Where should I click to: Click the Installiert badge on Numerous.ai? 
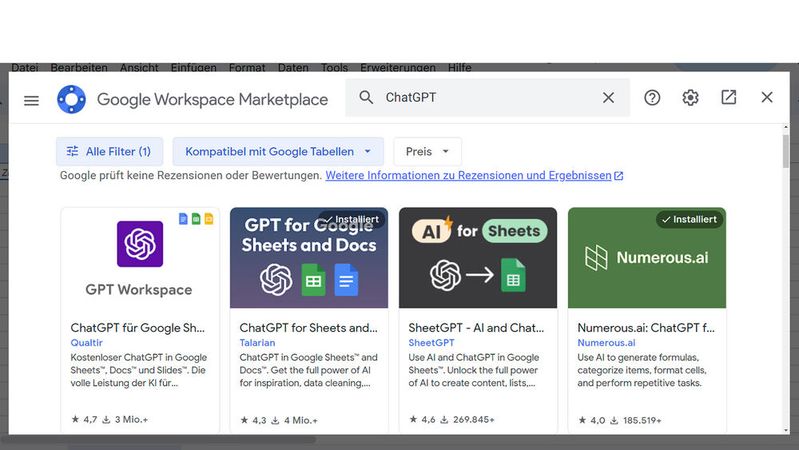689,219
